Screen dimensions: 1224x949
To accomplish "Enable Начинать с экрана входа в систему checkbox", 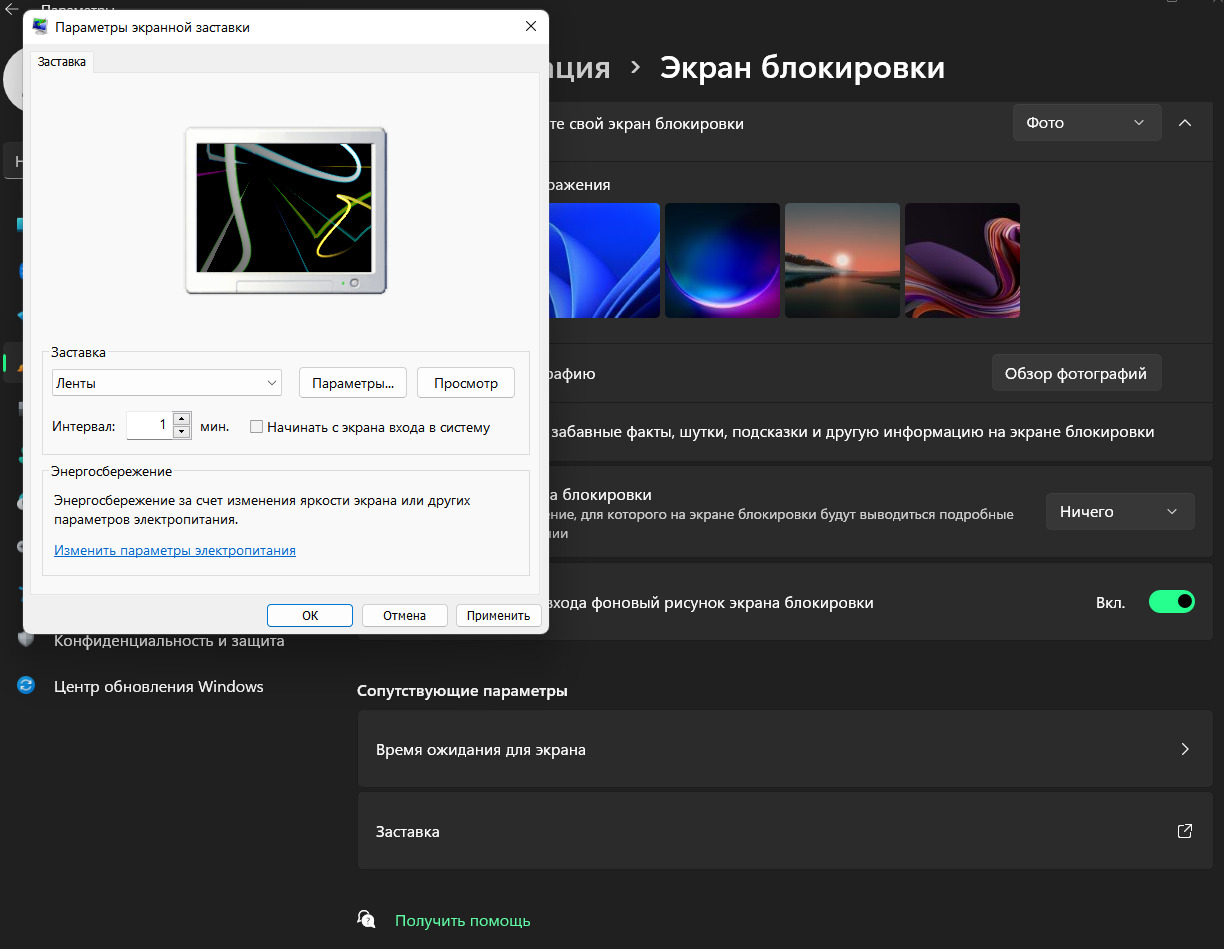I will point(257,427).
